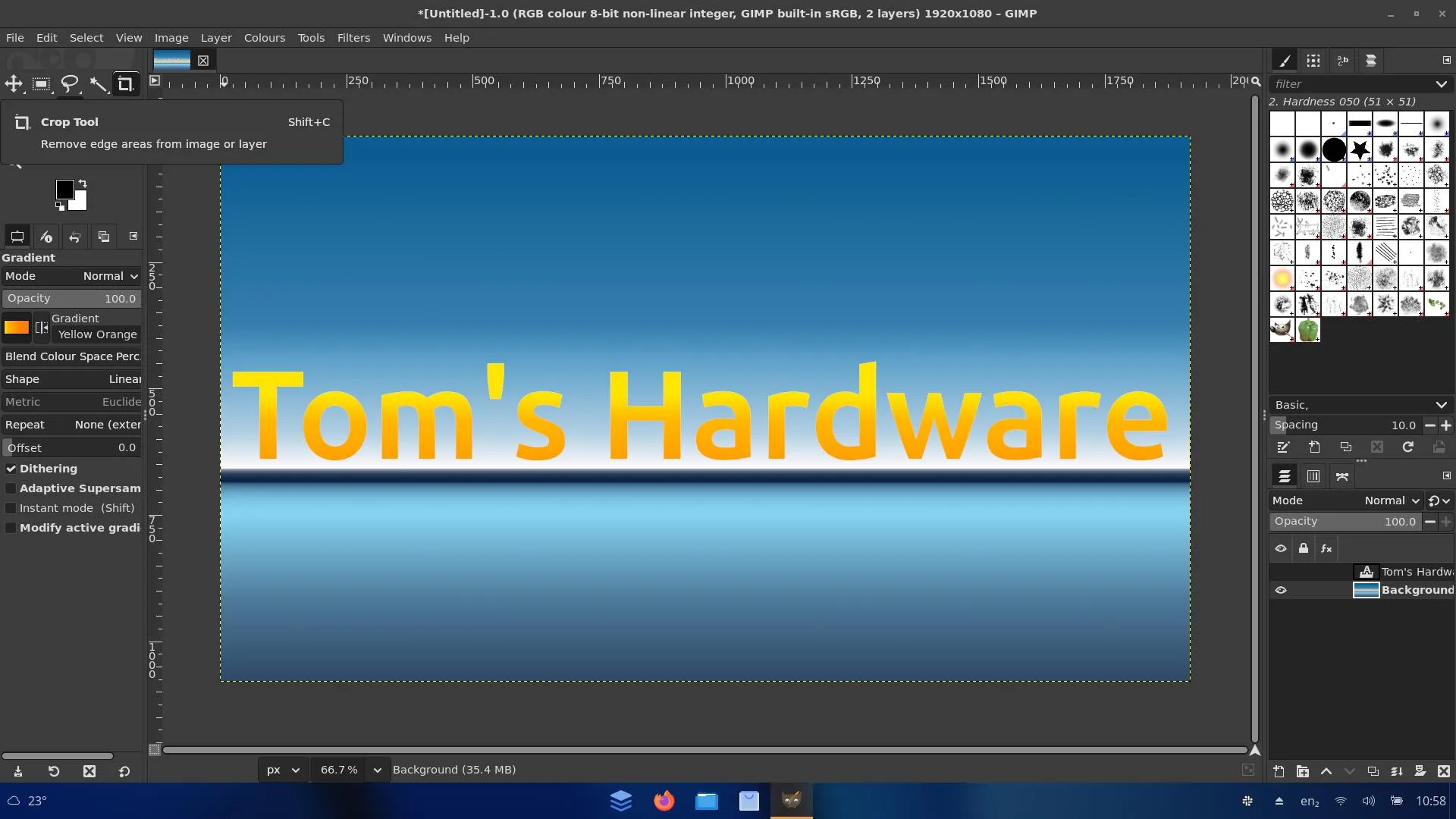Enable Adaptive Supersampling checkbox
Viewport: 1456px width, 819px height.
coord(11,488)
